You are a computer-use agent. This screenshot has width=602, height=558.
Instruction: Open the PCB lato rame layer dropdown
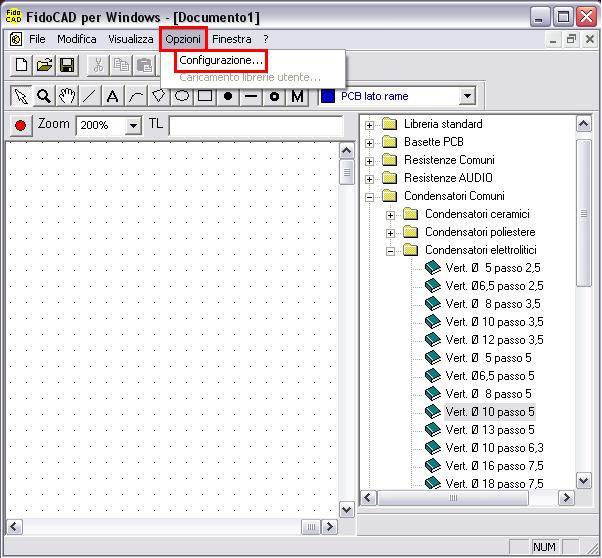[x=467, y=96]
